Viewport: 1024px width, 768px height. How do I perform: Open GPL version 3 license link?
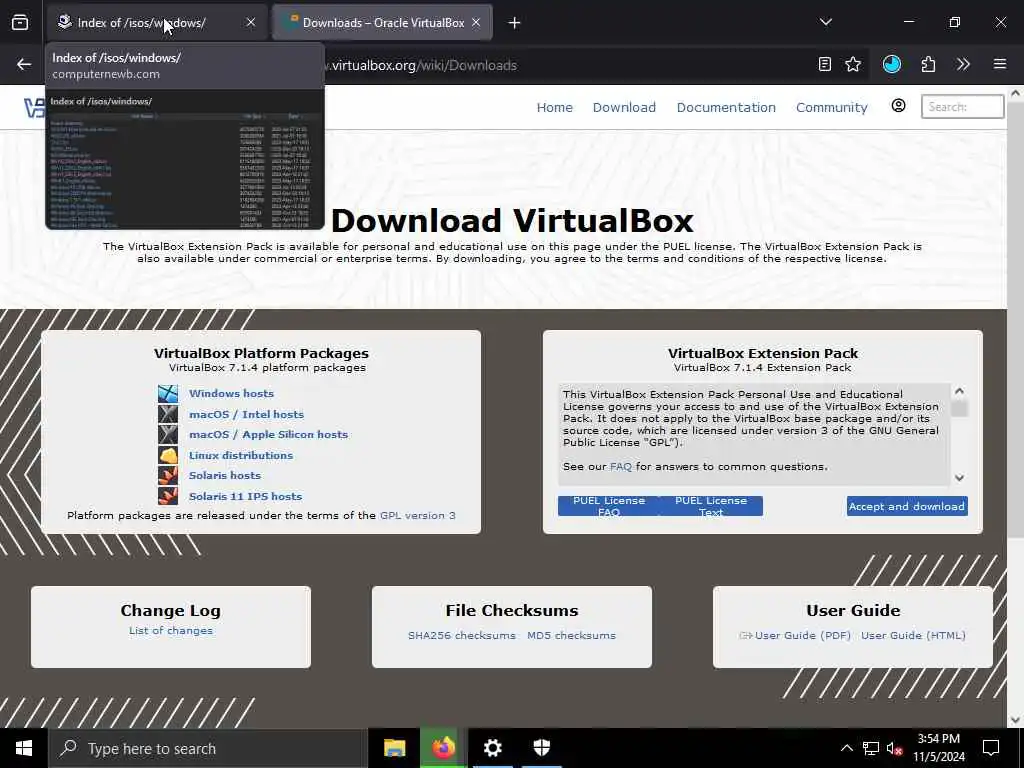(417, 515)
